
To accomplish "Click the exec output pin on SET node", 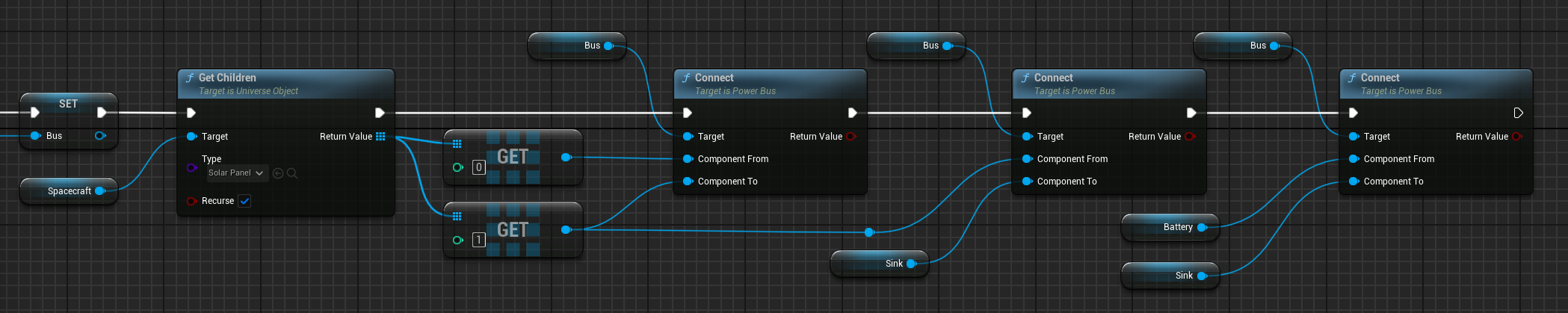I will tap(102, 113).
